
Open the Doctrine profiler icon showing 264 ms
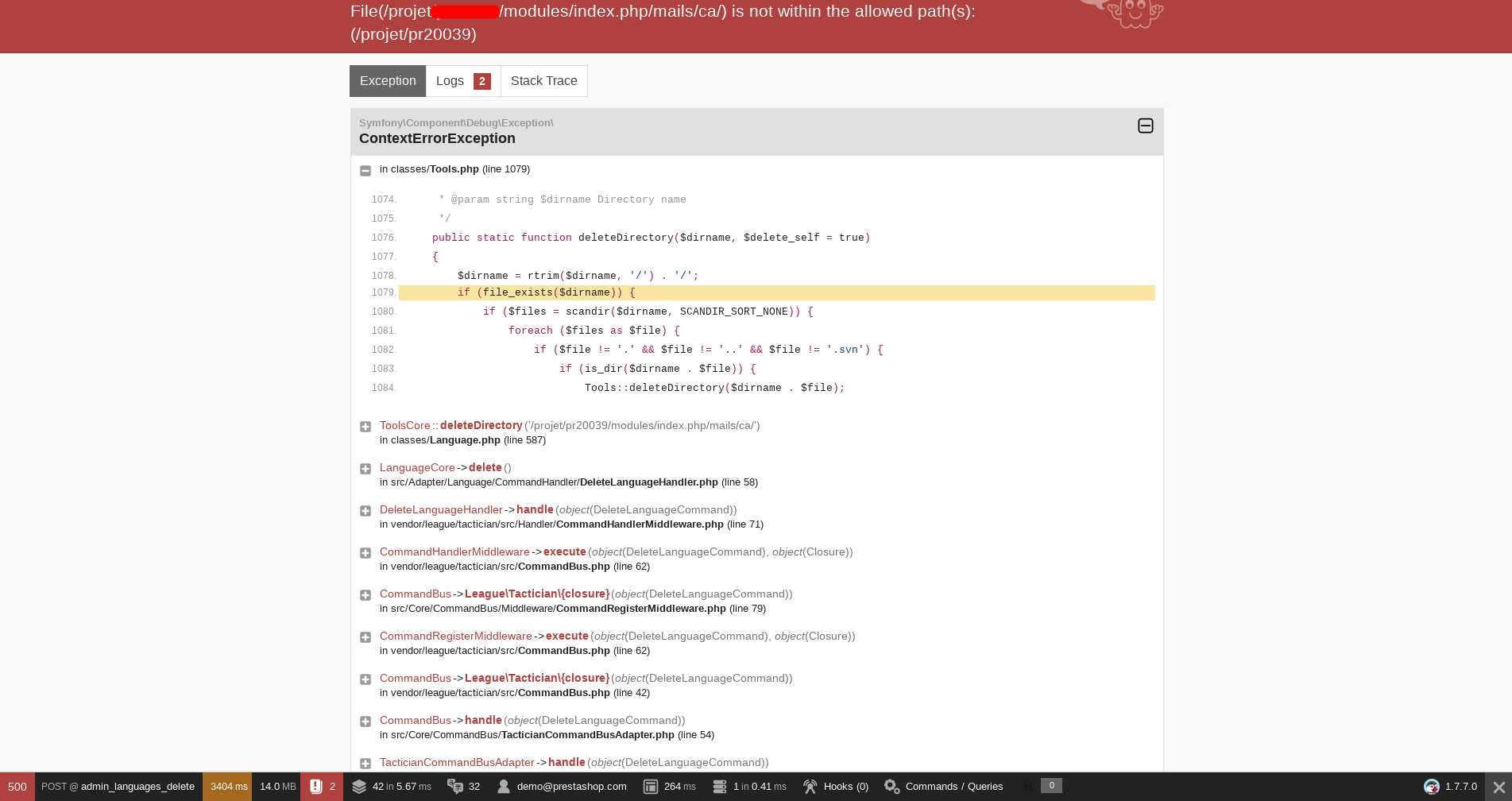[x=650, y=786]
